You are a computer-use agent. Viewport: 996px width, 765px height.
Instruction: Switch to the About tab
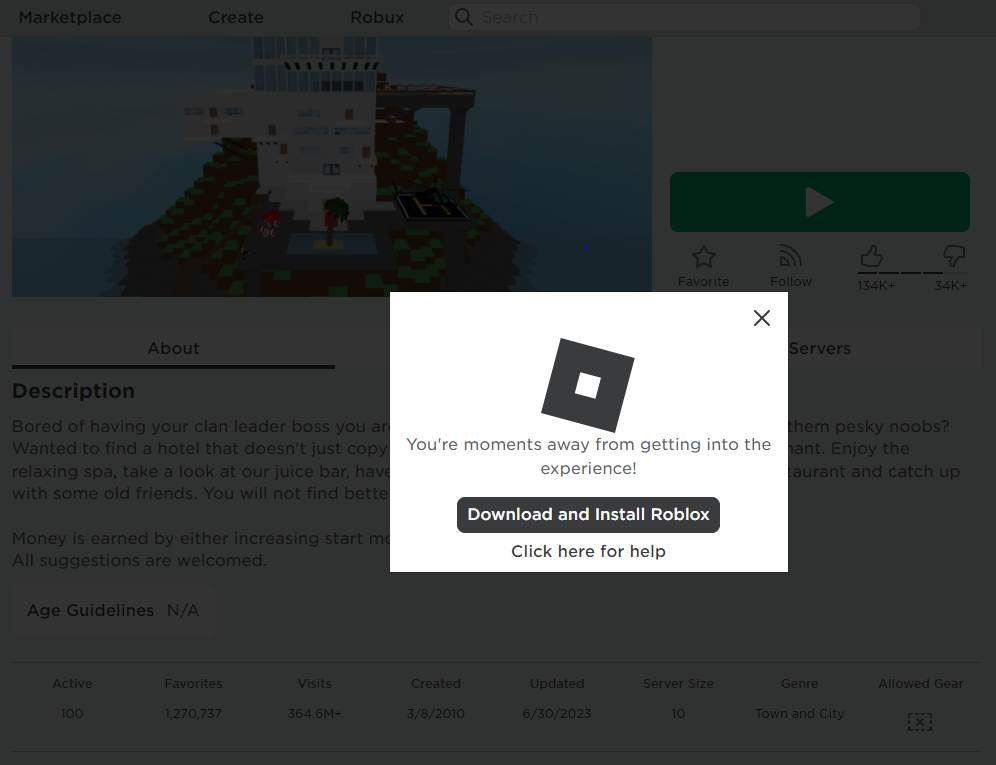coord(173,348)
